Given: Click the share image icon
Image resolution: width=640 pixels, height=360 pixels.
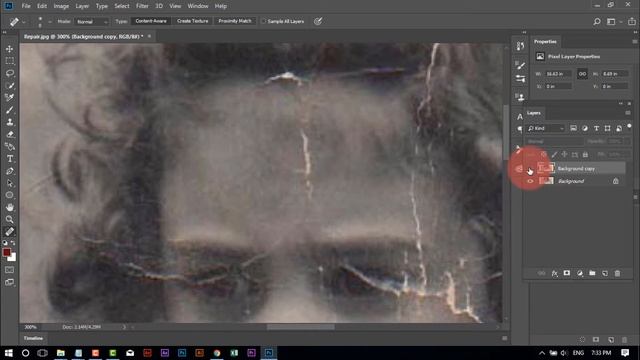Looking at the screenshot, I should 631,22.
